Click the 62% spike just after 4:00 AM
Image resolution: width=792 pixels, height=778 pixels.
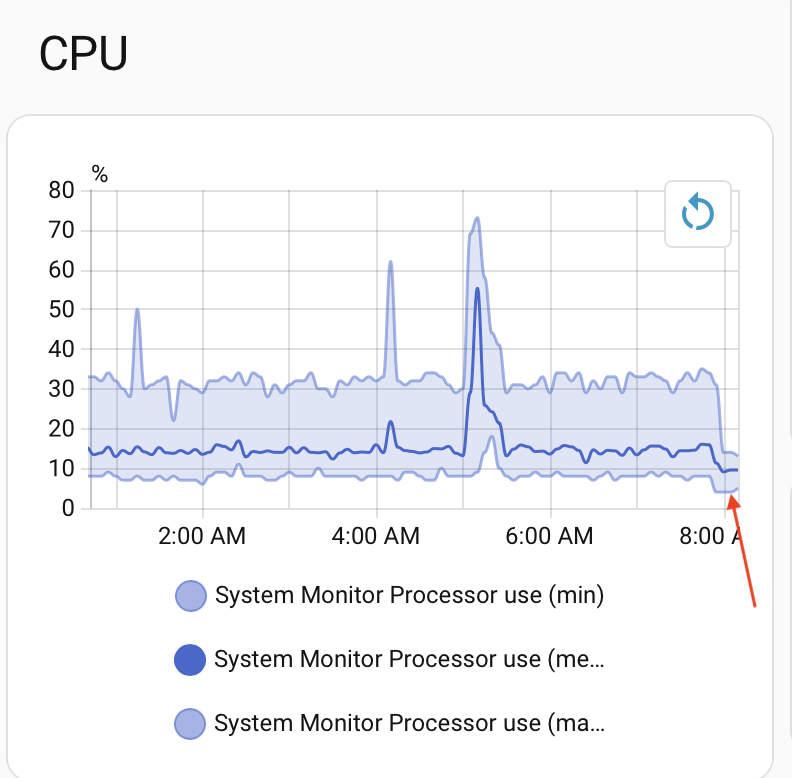pyautogui.click(x=390, y=262)
